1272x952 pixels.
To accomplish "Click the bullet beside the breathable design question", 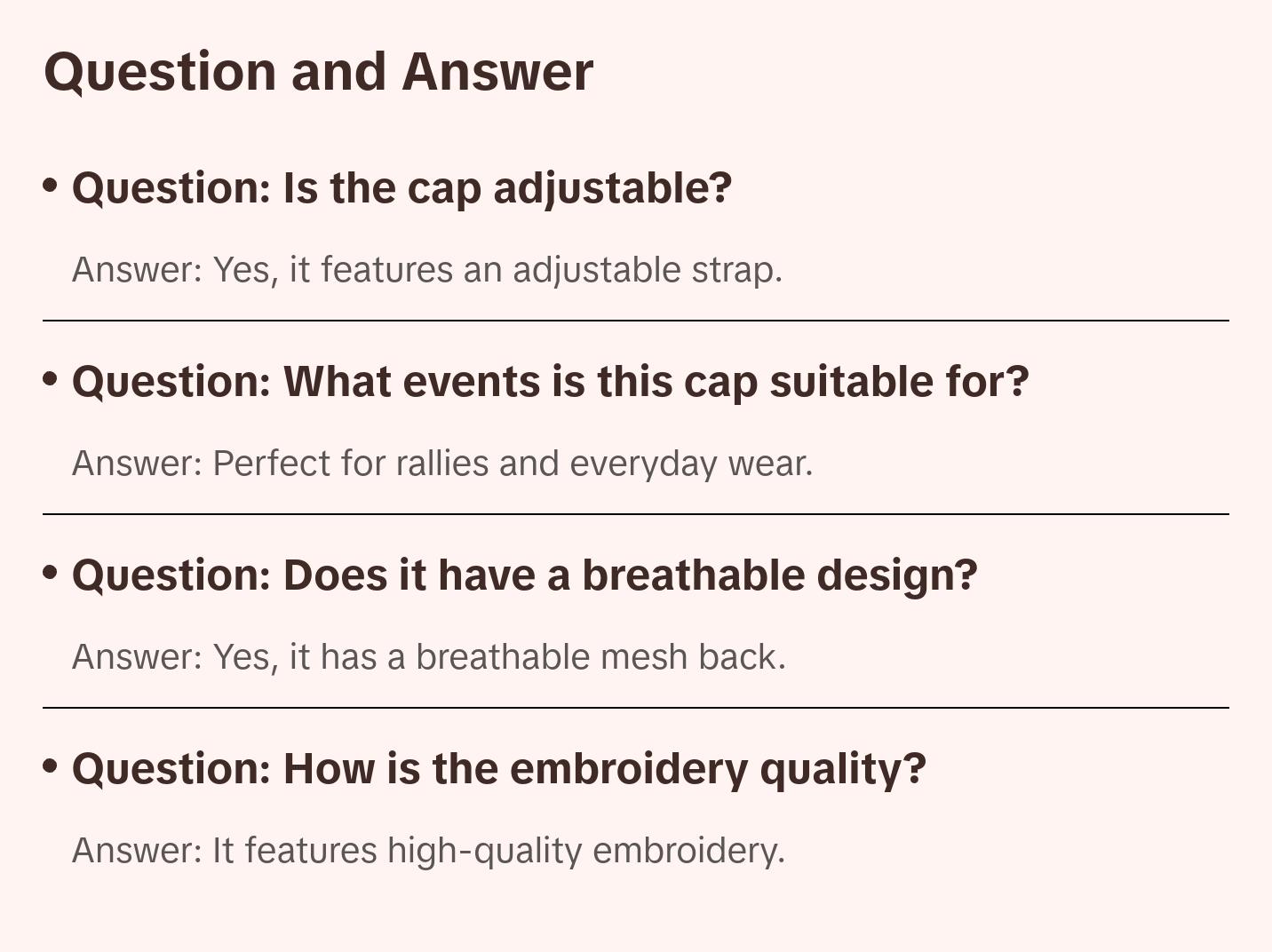I will [51, 573].
